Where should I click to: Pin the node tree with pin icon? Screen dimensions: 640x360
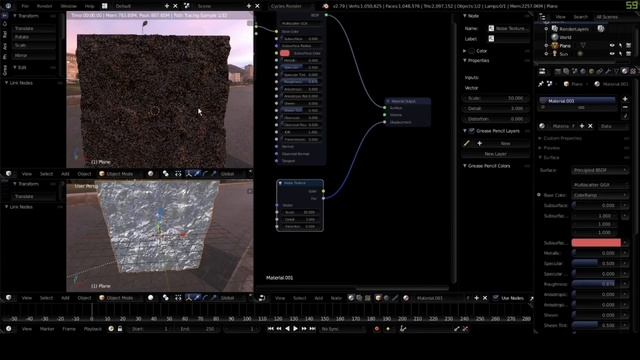(x=531, y=298)
